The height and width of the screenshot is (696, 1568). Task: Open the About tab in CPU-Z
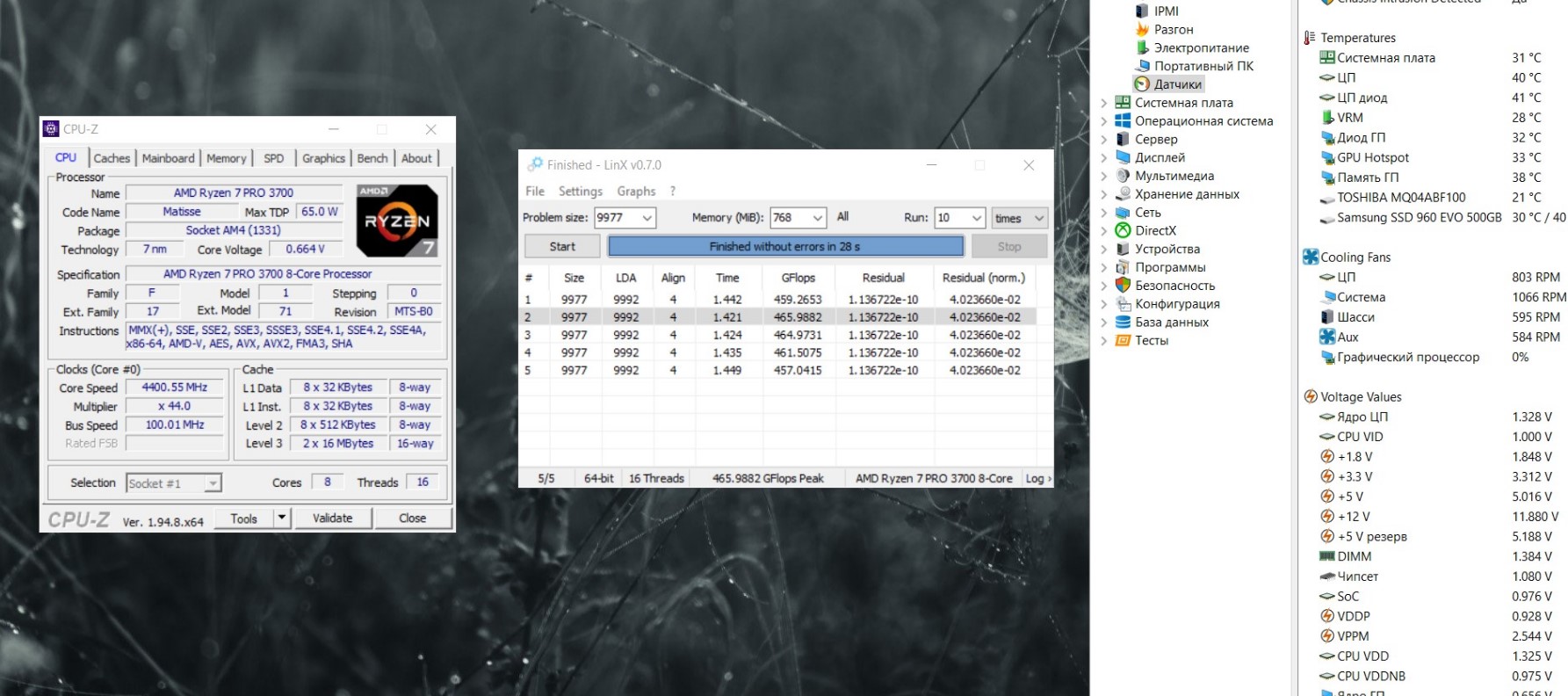(416, 158)
